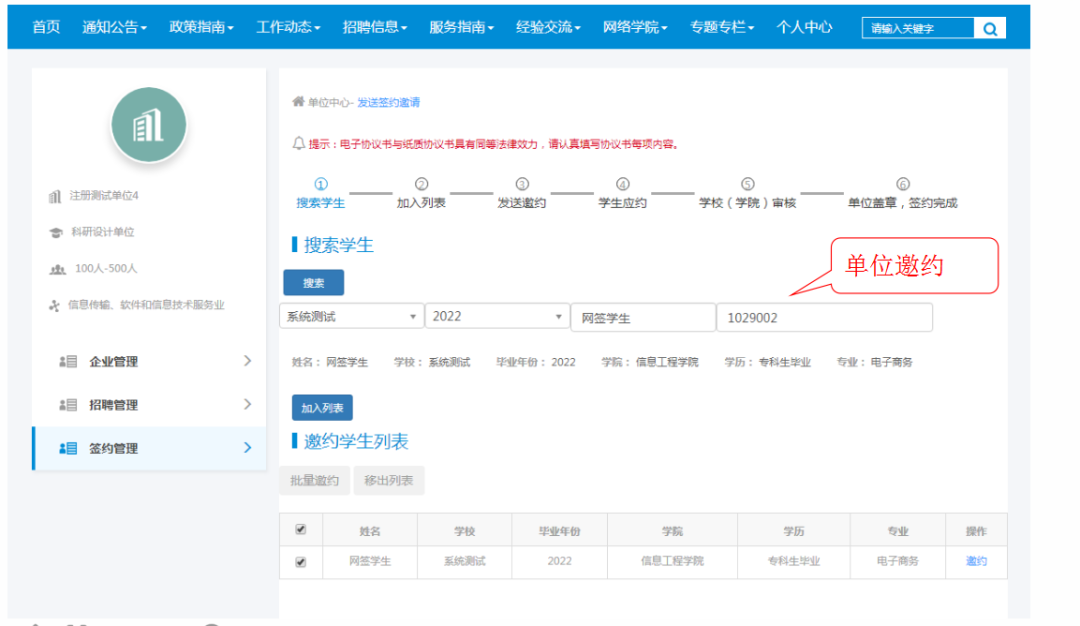1080x626 pixels.
Task: Click the industry icon next to 信息传输
Action: 54,305
